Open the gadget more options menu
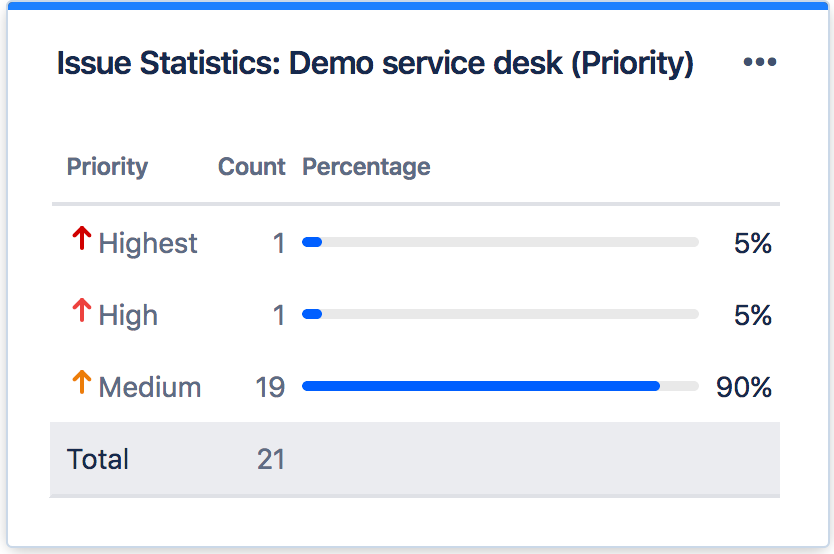Image resolution: width=834 pixels, height=554 pixels. (760, 63)
